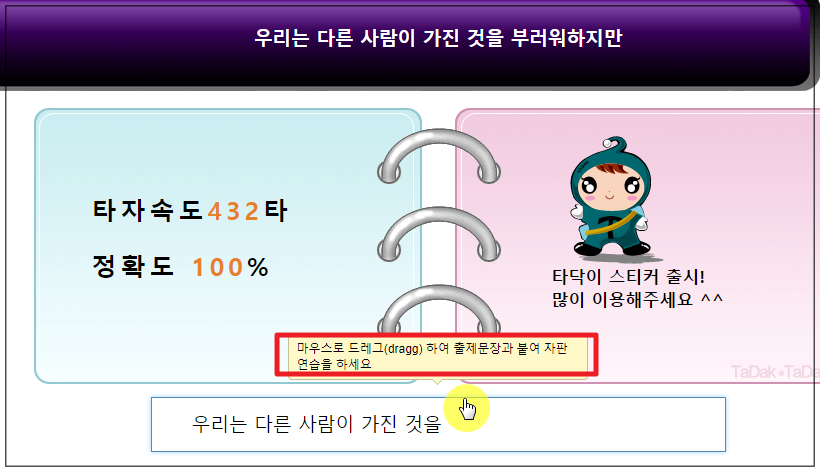This screenshot has width=820, height=472.
Task: Click inside the typing input box
Action: tap(438, 424)
